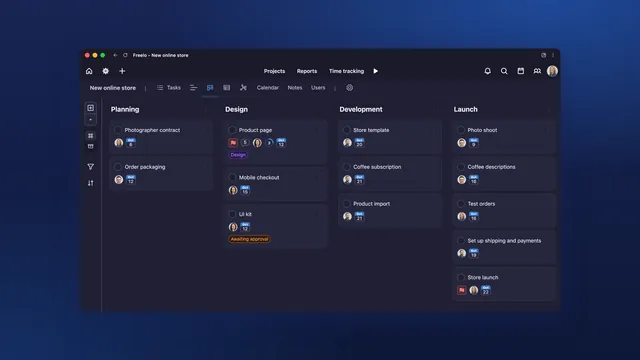640x360 pixels.
Task: Mark UI kit as complete
Action: click(232, 214)
